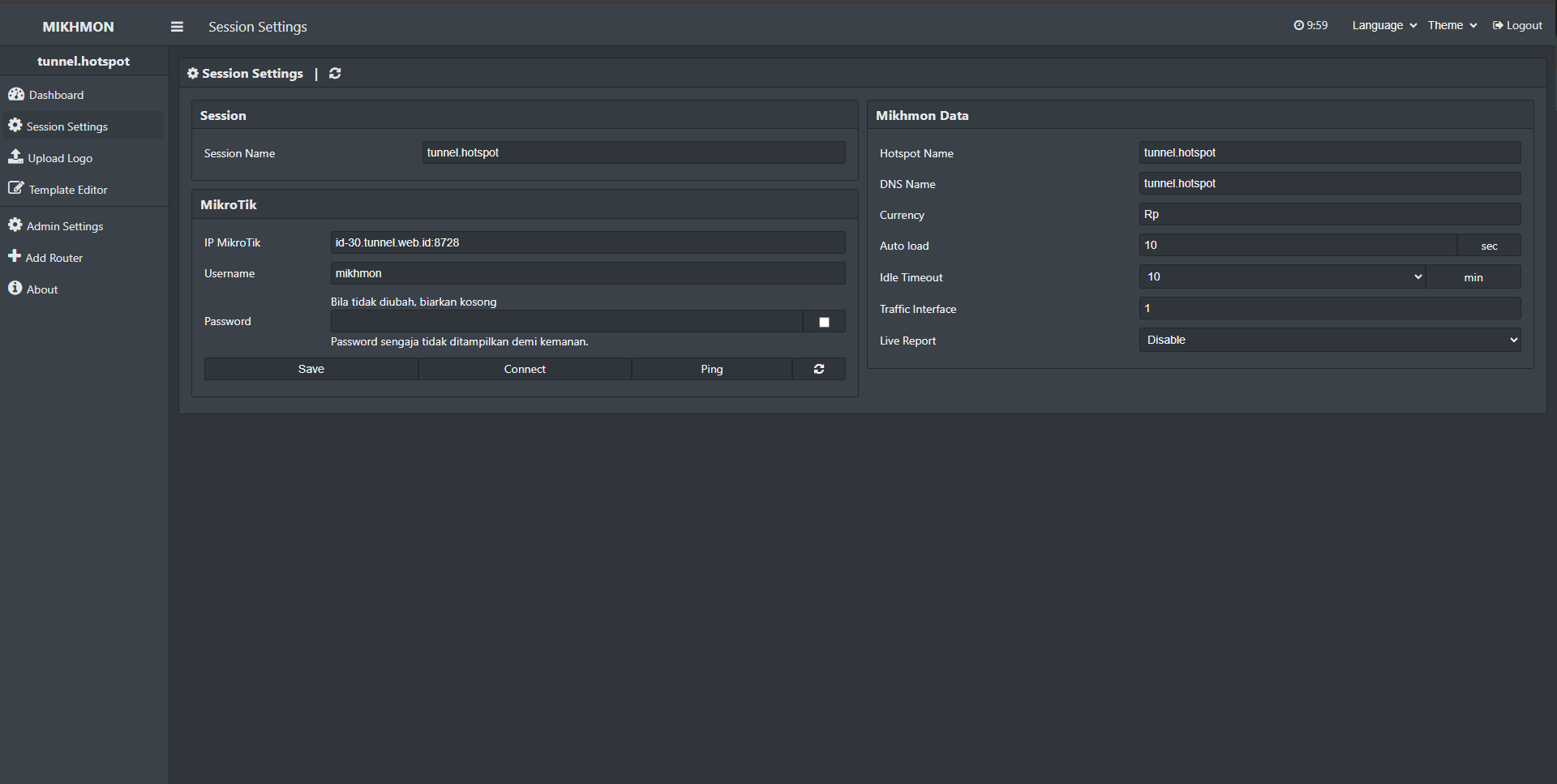Image resolution: width=1557 pixels, height=784 pixels.
Task: Log out using the Logout link
Action: click(1517, 26)
